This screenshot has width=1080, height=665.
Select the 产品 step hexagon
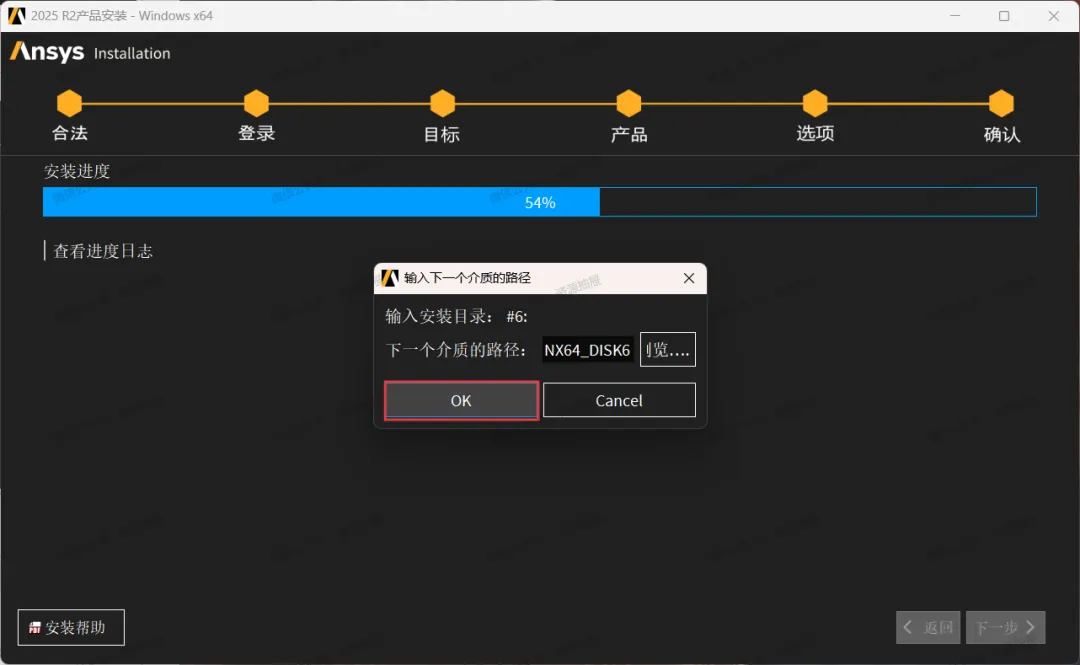tap(629, 103)
